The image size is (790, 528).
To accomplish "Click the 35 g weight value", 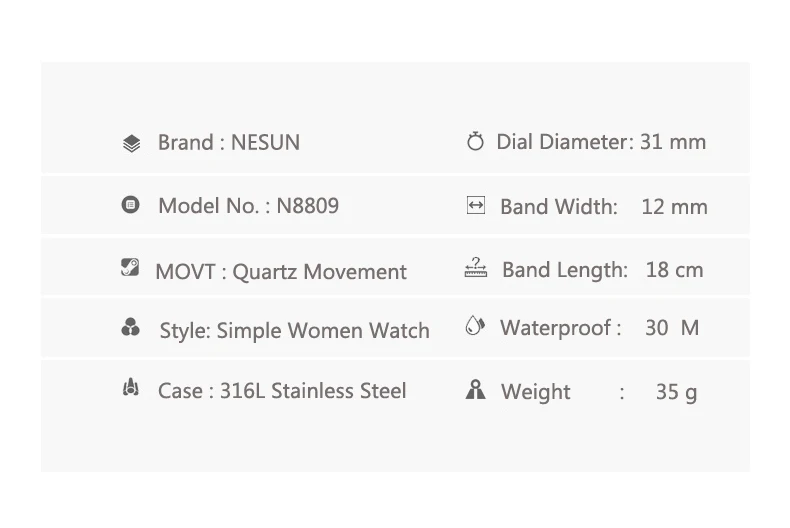I will [x=677, y=392].
